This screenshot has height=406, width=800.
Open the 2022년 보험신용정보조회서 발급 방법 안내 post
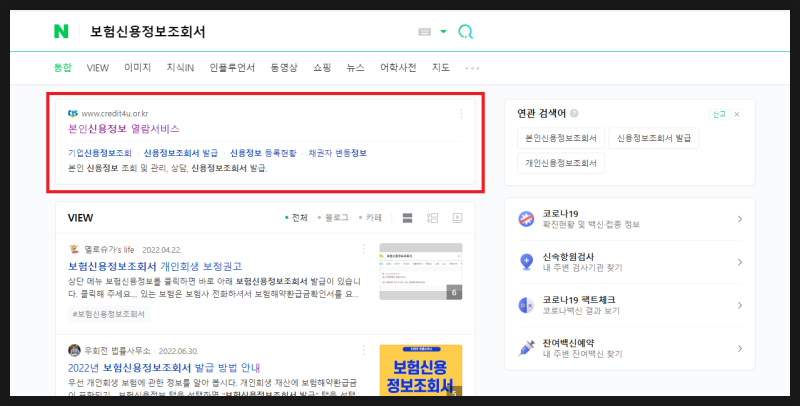164,368
